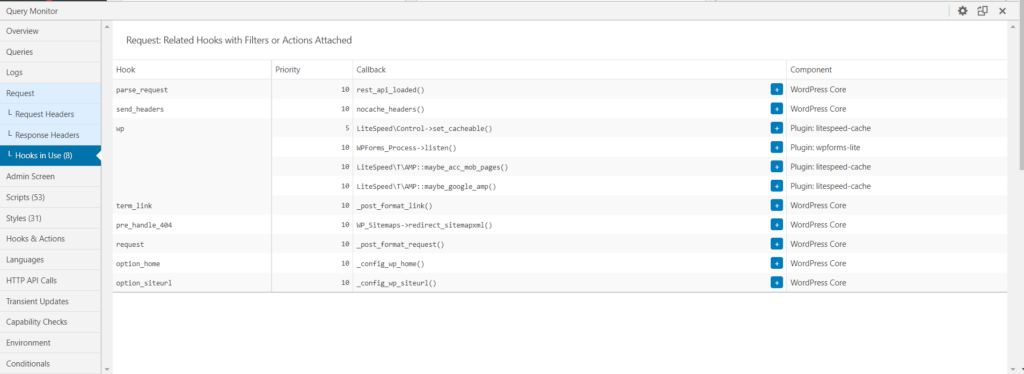Click the Hook column header
Viewport: 1024px width, 374px height.
(x=125, y=70)
